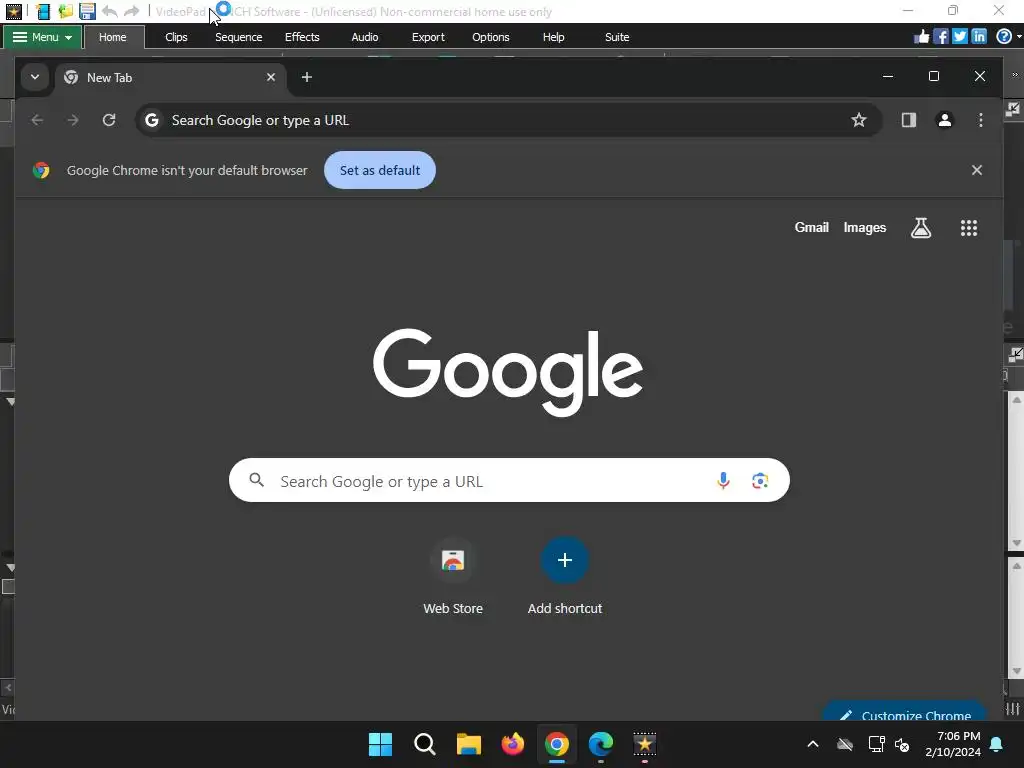The height and width of the screenshot is (768, 1024).
Task: Open taskbar Search icon
Action: coord(424,744)
